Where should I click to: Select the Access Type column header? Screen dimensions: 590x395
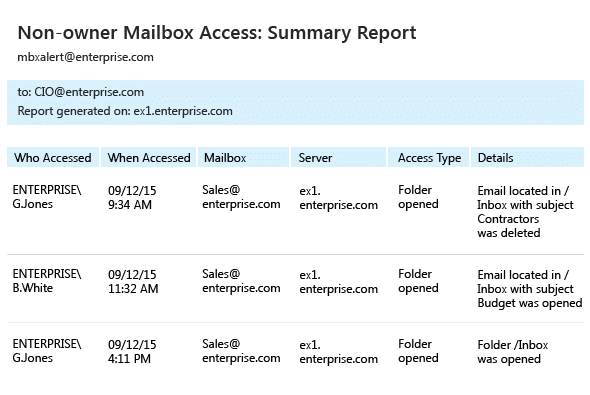click(x=429, y=157)
